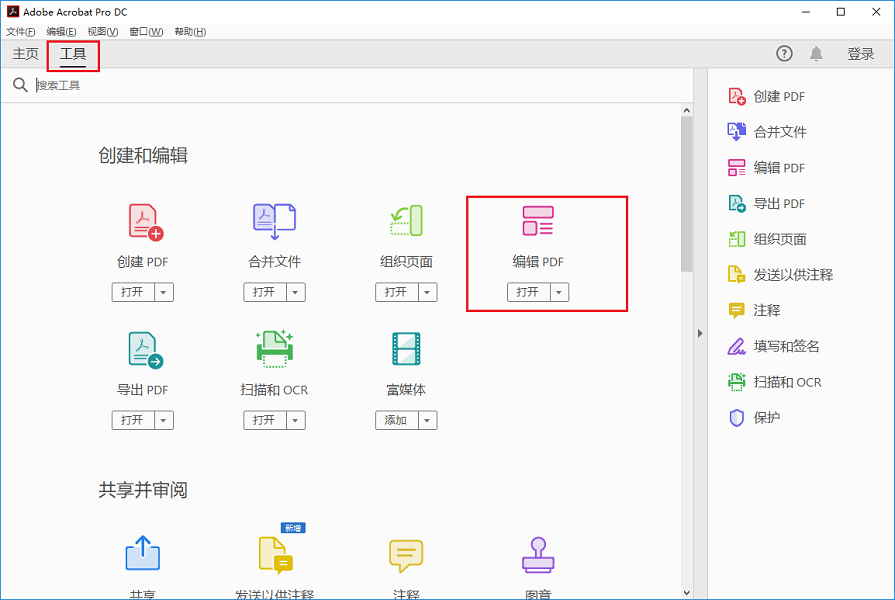This screenshot has height=600, width=895.
Task: Click the 合并文件 tool icon in main grid
Action: point(275,222)
